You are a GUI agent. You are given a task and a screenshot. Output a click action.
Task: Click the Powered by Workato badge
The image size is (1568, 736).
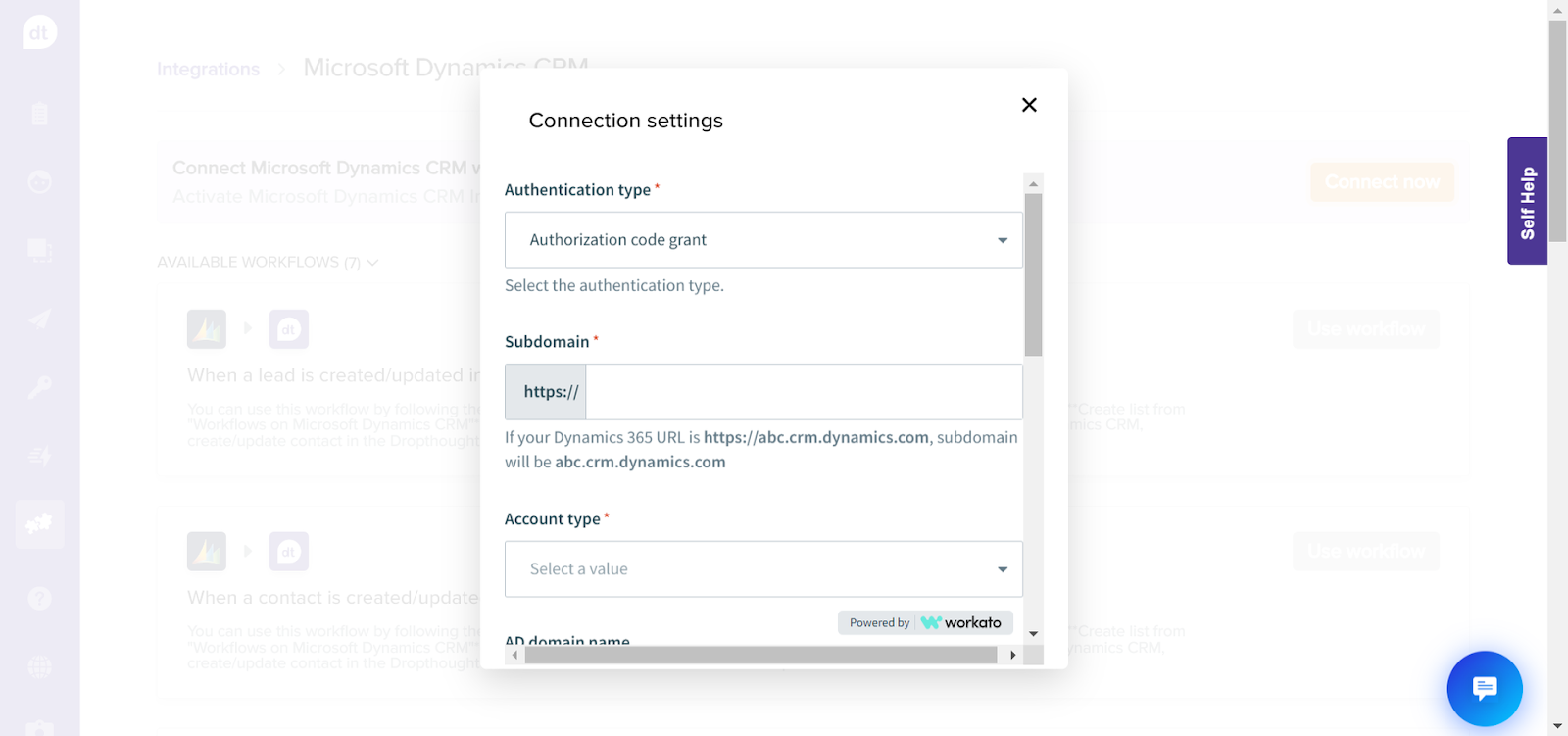pos(924,622)
